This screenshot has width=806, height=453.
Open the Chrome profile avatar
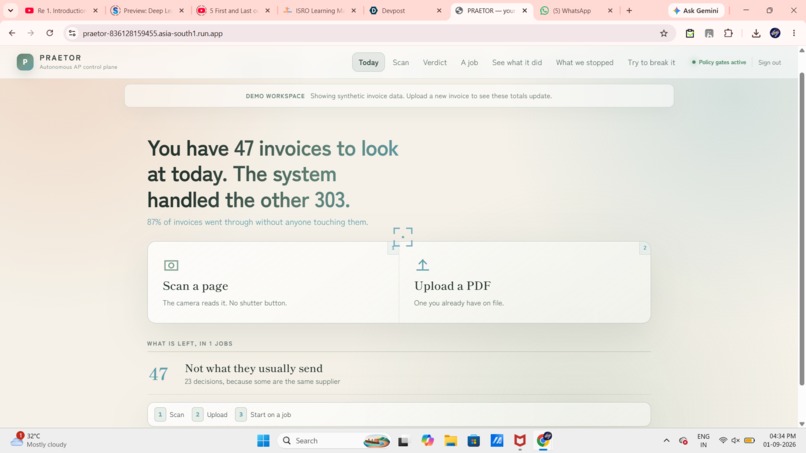click(775, 33)
